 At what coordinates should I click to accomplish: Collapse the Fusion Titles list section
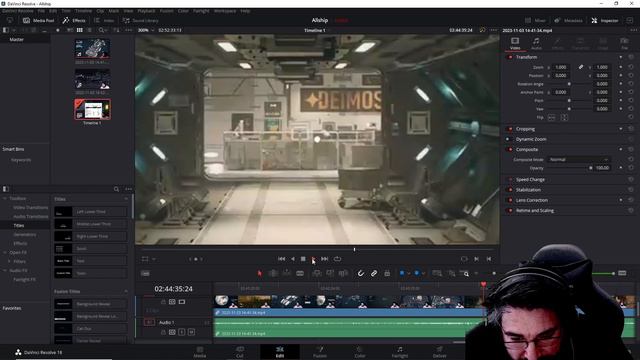[126, 291]
